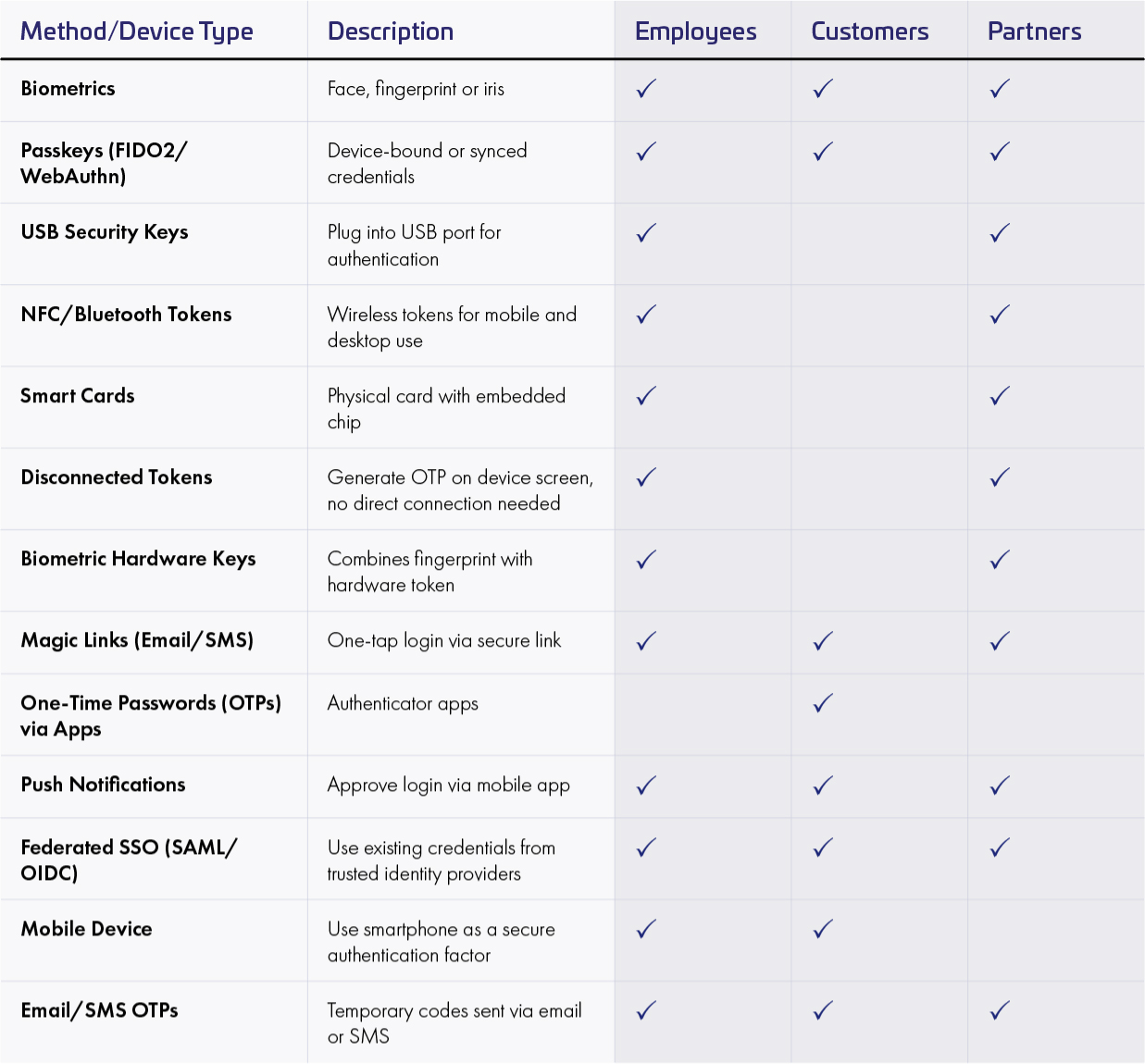1145x1064 pixels.
Task: Click the Employees checkmark for Federated SSO
Action: 646,847
